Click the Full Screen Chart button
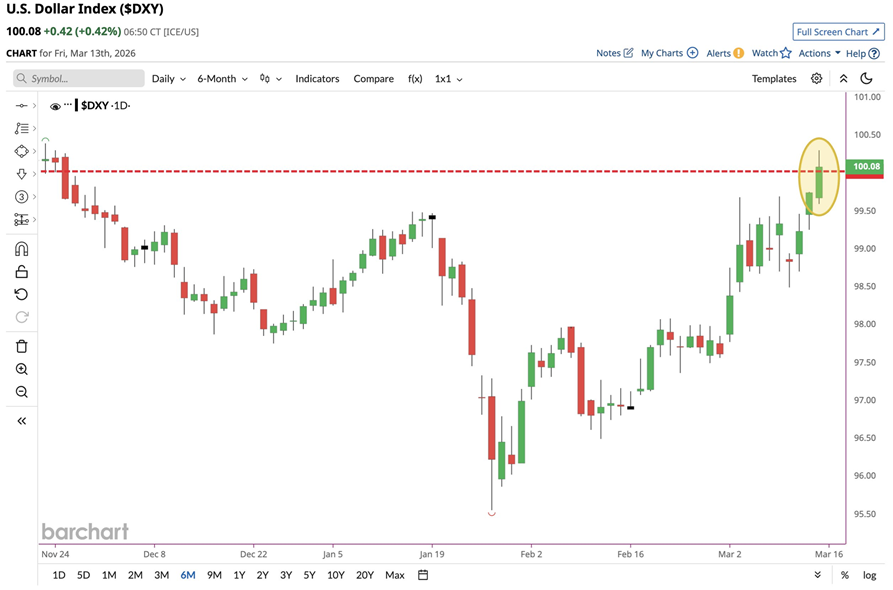 click(x=837, y=31)
